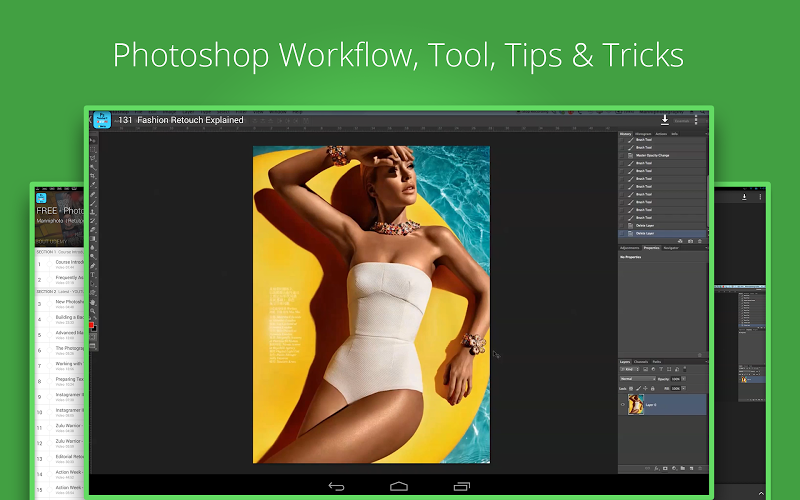The height and width of the screenshot is (500, 800).
Task: Switch to the Paths tab
Action: [657, 362]
